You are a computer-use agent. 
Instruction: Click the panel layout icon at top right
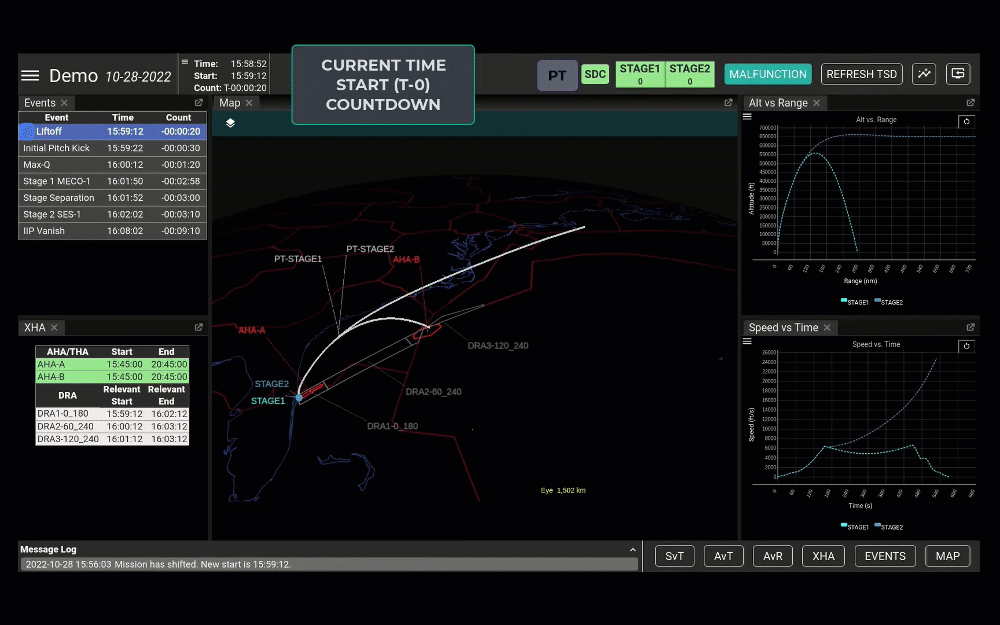click(x=957, y=74)
